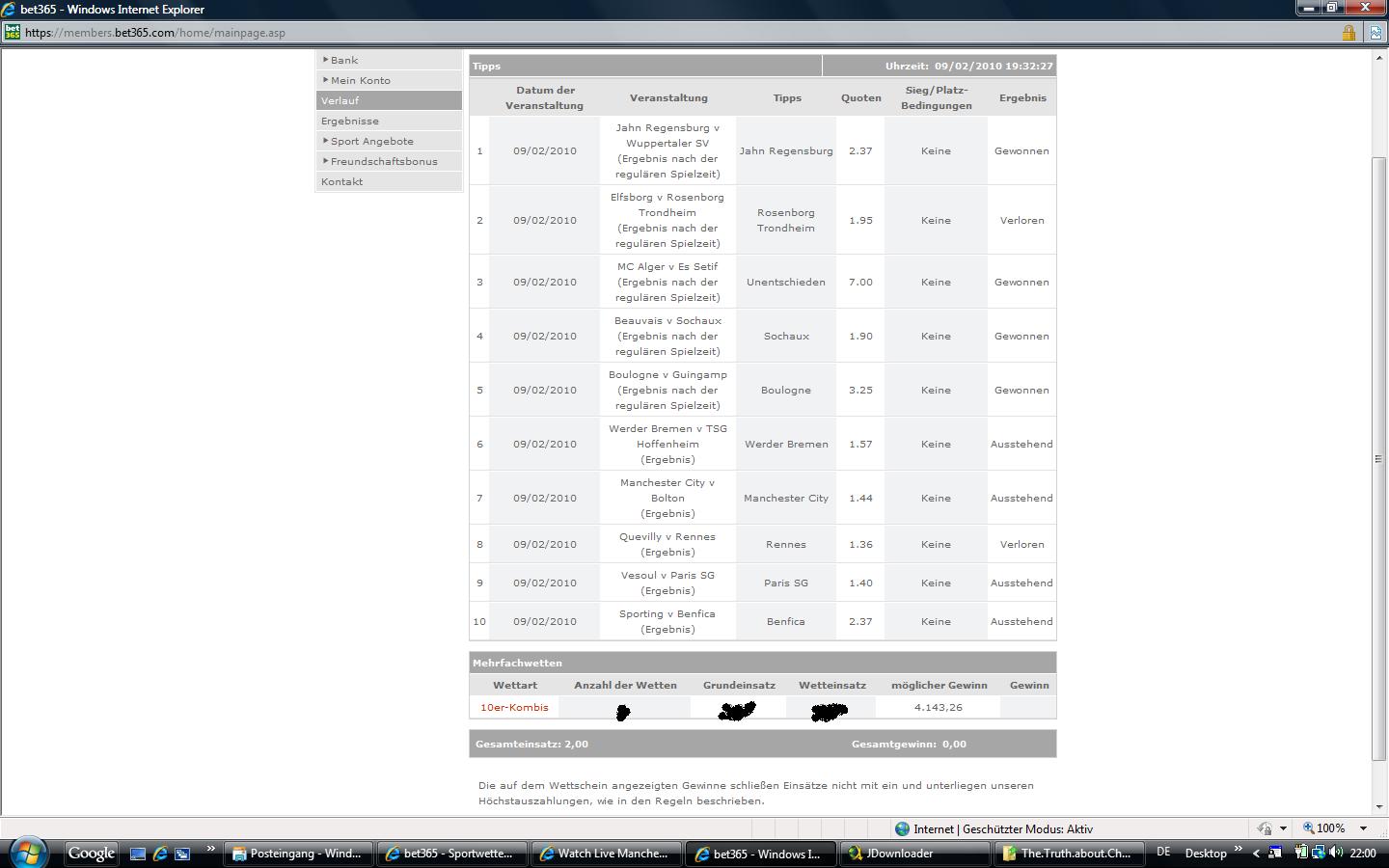Show hidden tray icons arrow
The image size is (1389, 868).
(1256, 854)
